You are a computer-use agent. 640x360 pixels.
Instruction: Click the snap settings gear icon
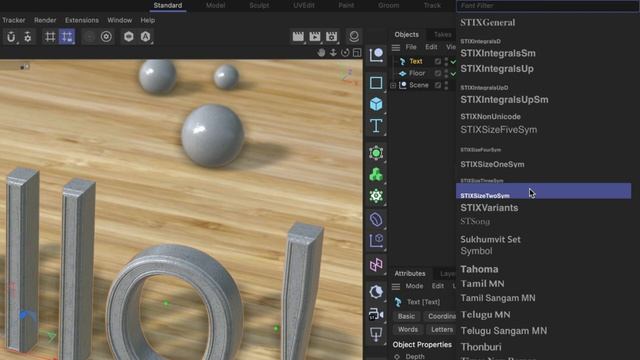pos(28,37)
